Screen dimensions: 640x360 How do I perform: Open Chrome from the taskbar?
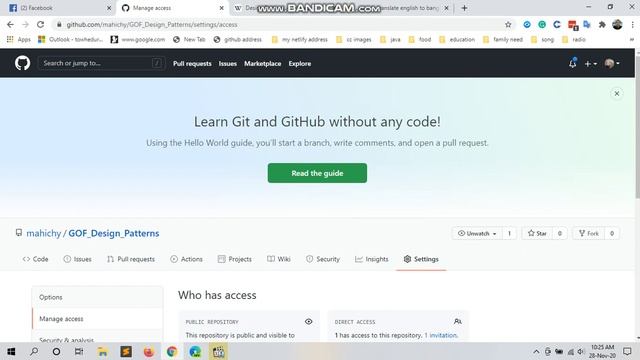tap(172, 351)
